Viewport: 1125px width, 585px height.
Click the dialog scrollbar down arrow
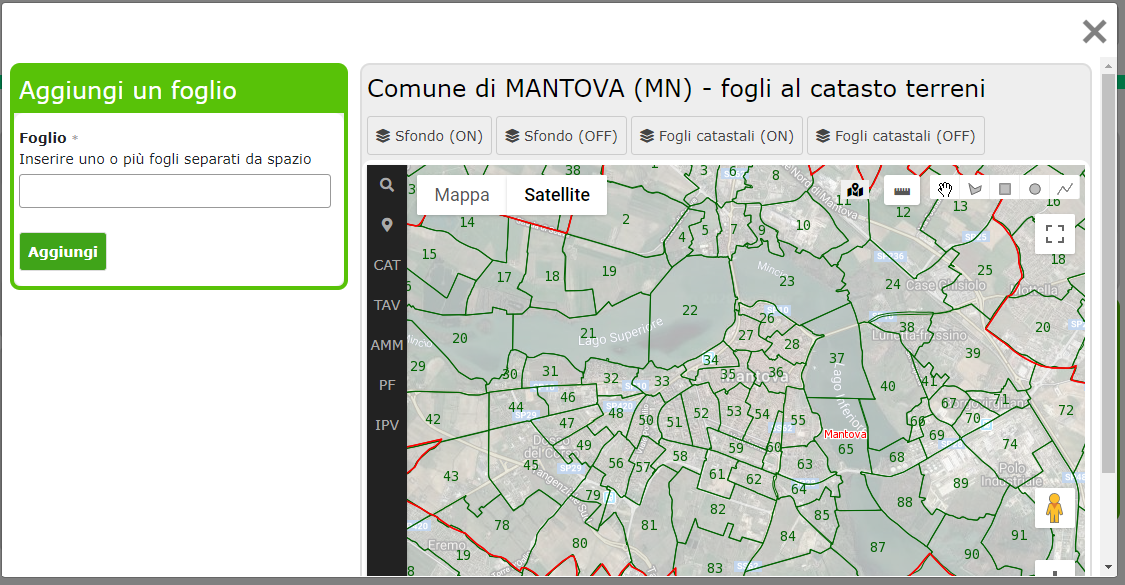coord(1108,567)
